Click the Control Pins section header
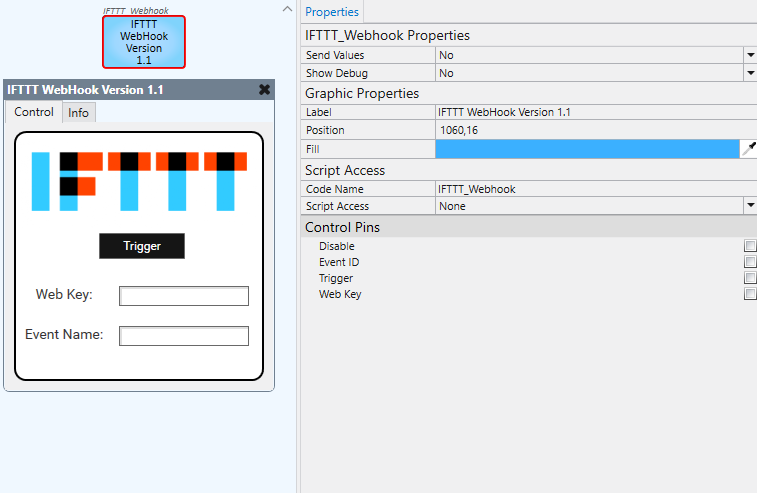This screenshot has width=757, height=493. click(529, 227)
